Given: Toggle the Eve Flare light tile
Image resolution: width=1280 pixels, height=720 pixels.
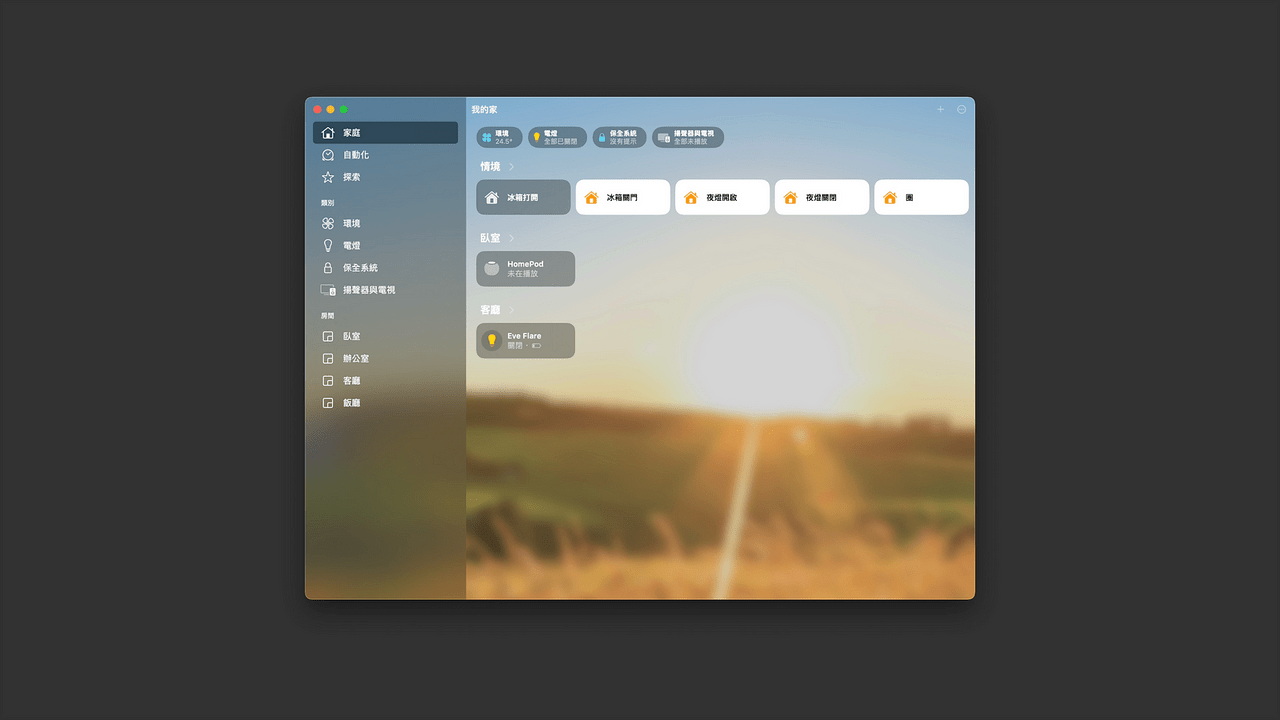Looking at the screenshot, I should click(x=525, y=340).
